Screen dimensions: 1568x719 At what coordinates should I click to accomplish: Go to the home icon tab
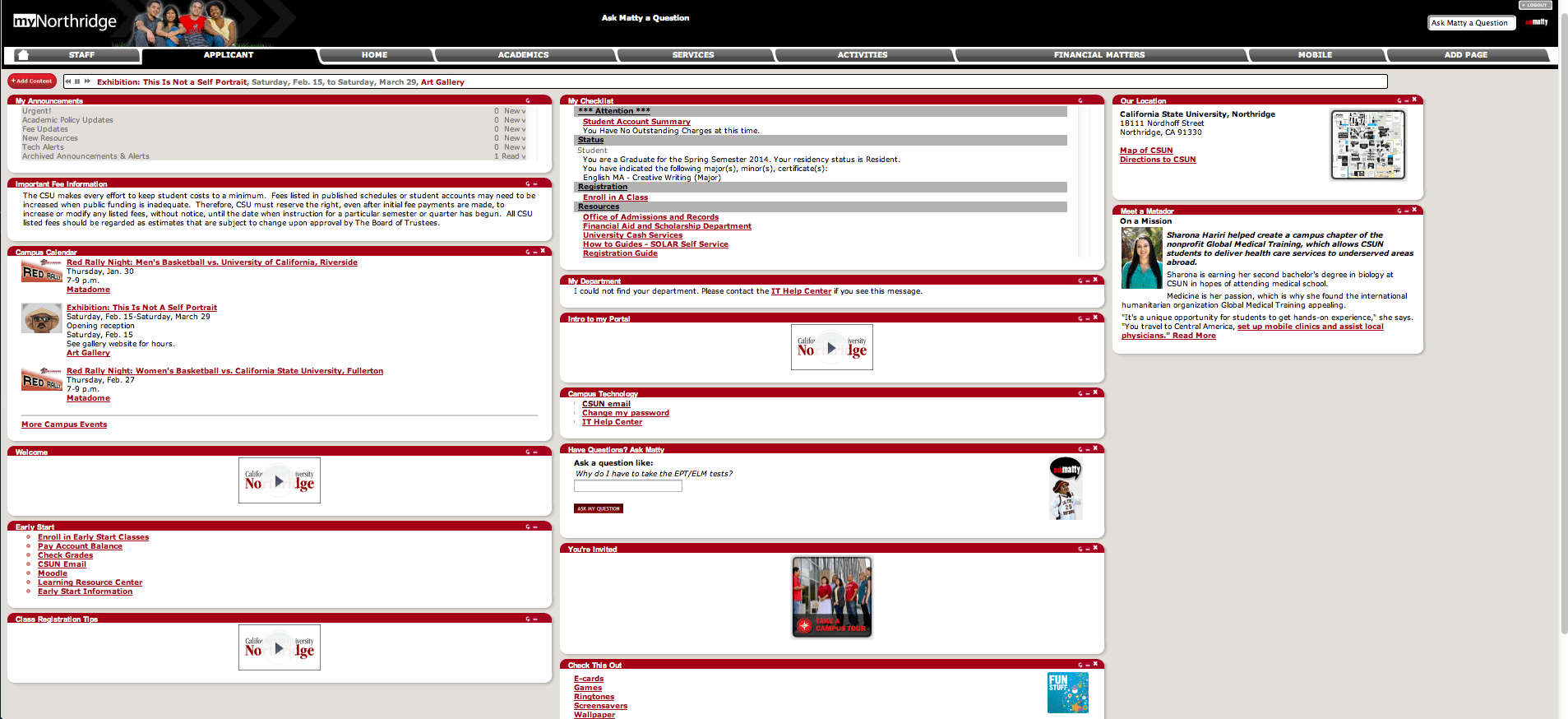click(23, 55)
